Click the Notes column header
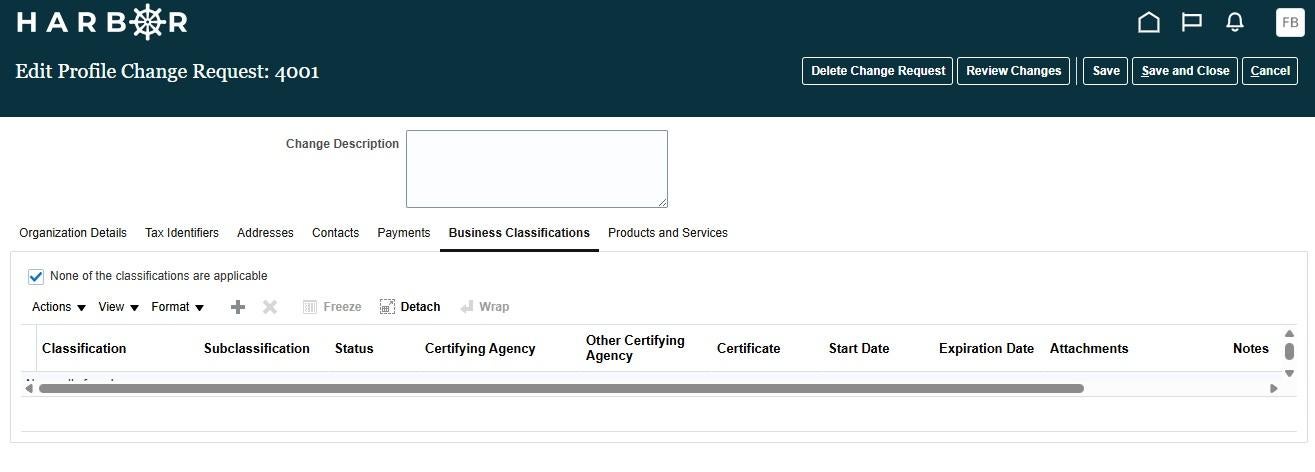The width and height of the screenshot is (1315, 472). pyautogui.click(x=1251, y=348)
